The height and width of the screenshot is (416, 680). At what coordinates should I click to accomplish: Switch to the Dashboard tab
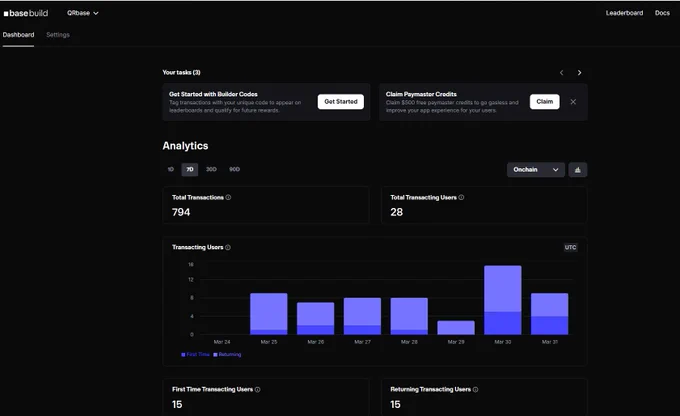18,35
